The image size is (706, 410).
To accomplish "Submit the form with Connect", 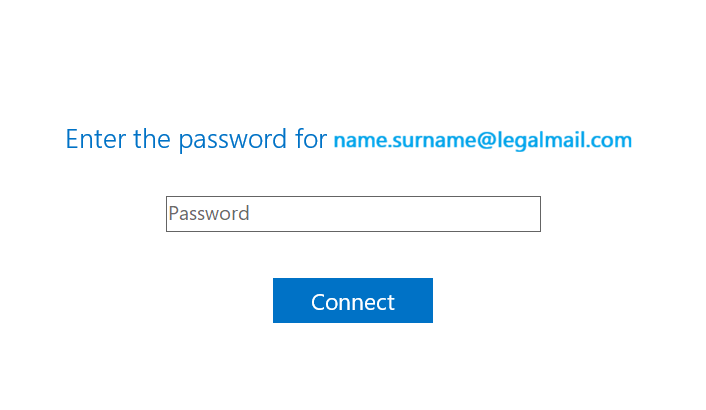I will pyautogui.click(x=353, y=301).
